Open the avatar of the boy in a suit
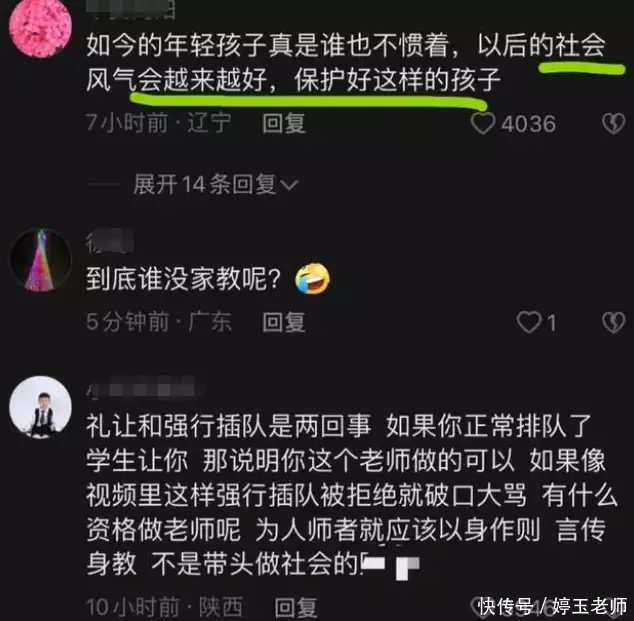The image size is (634, 621). [40, 407]
